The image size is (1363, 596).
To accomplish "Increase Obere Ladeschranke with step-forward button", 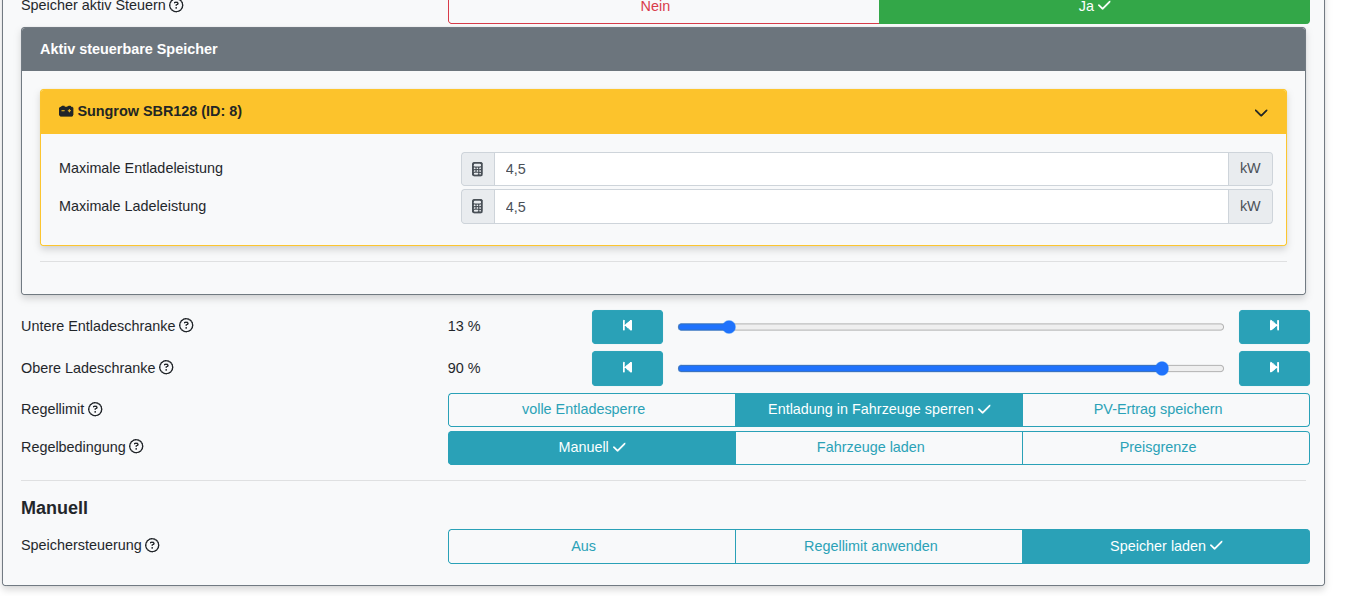I will [x=1274, y=369].
